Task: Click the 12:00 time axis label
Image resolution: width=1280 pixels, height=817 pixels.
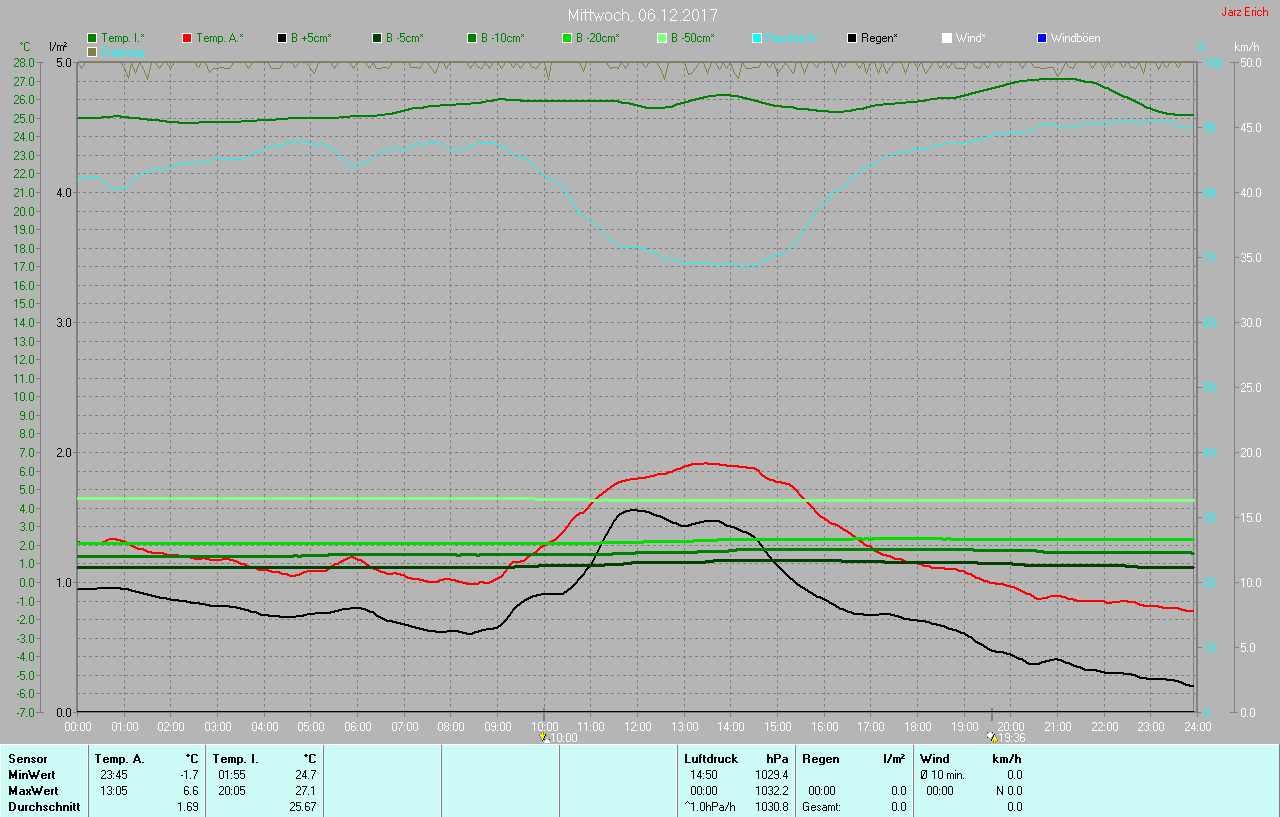Action: click(x=637, y=726)
